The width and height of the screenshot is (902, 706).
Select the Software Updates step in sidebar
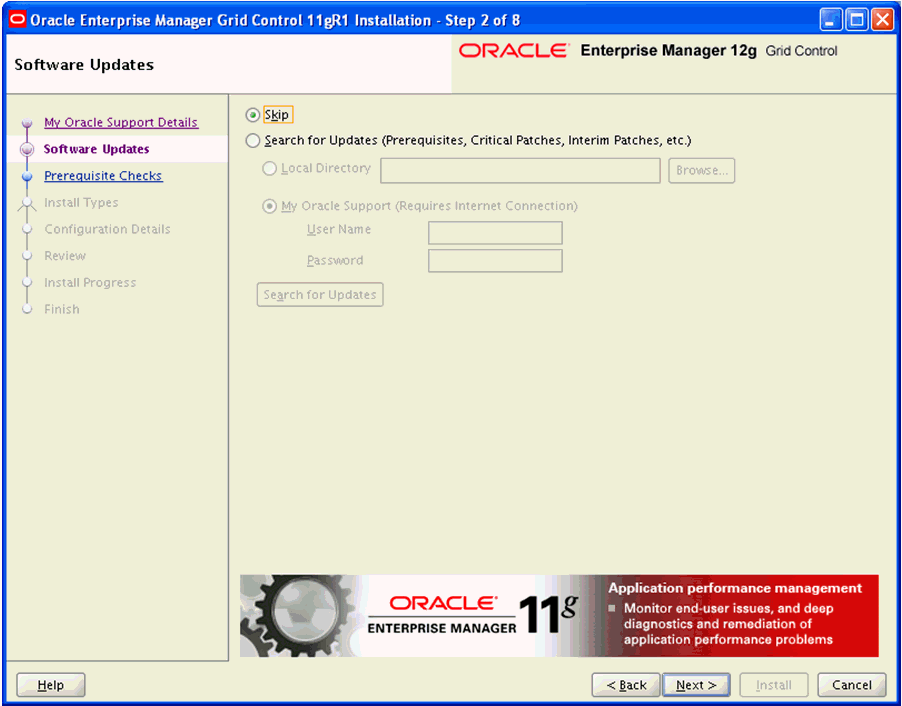97,149
